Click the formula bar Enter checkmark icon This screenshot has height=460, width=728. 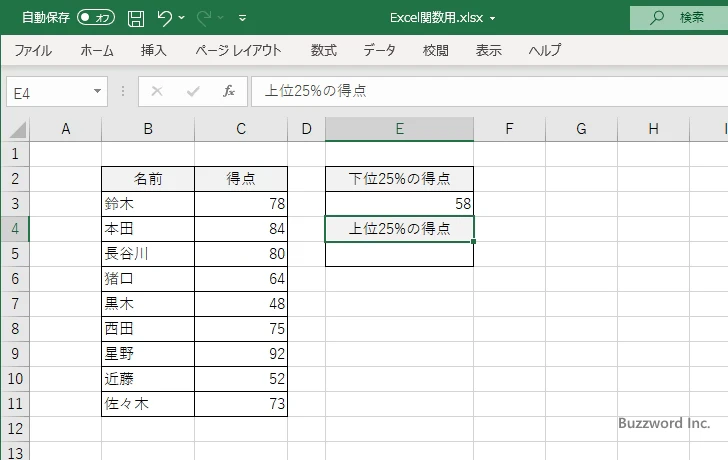(193, 91)
